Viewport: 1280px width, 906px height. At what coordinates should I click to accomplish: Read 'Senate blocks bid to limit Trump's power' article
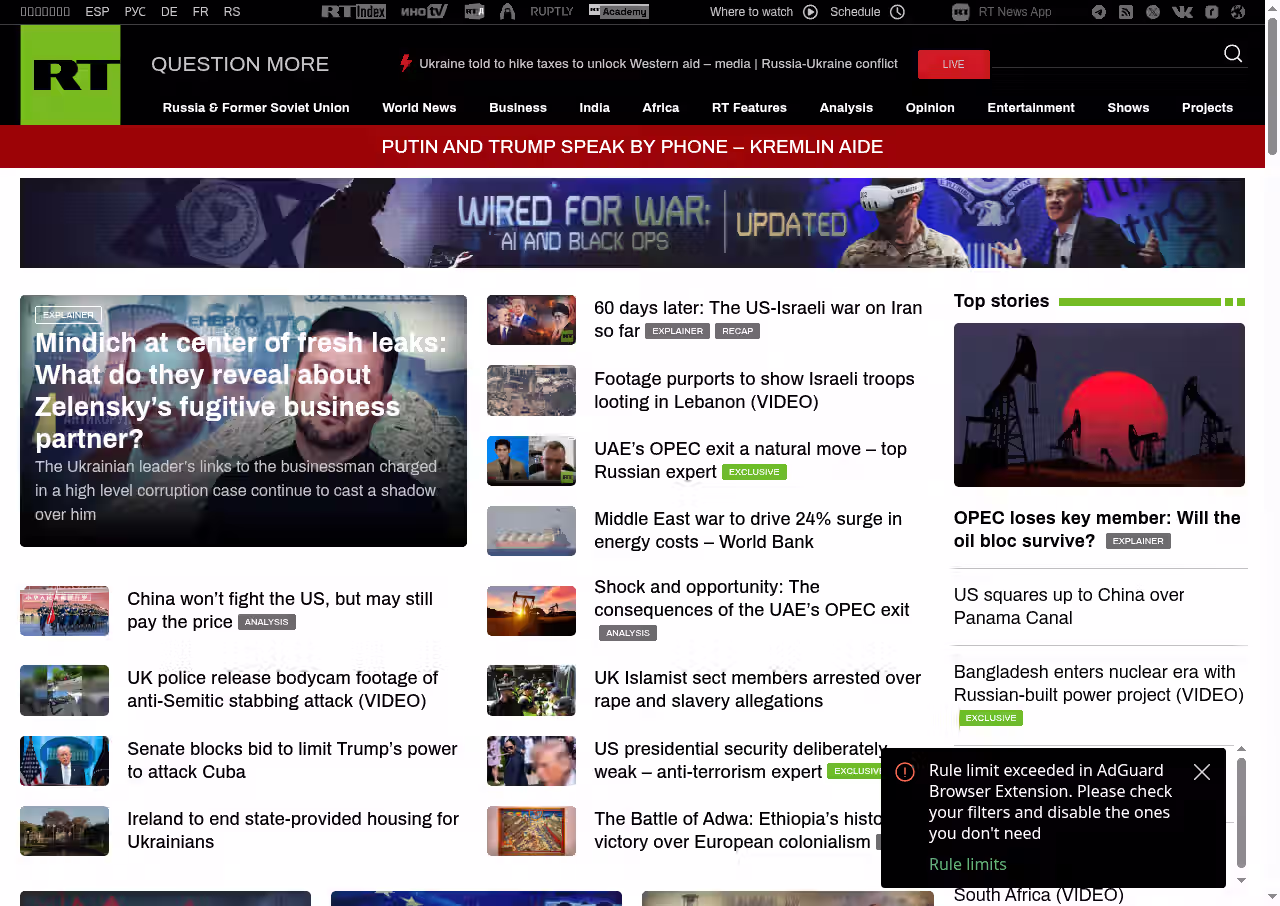[292, 760]
